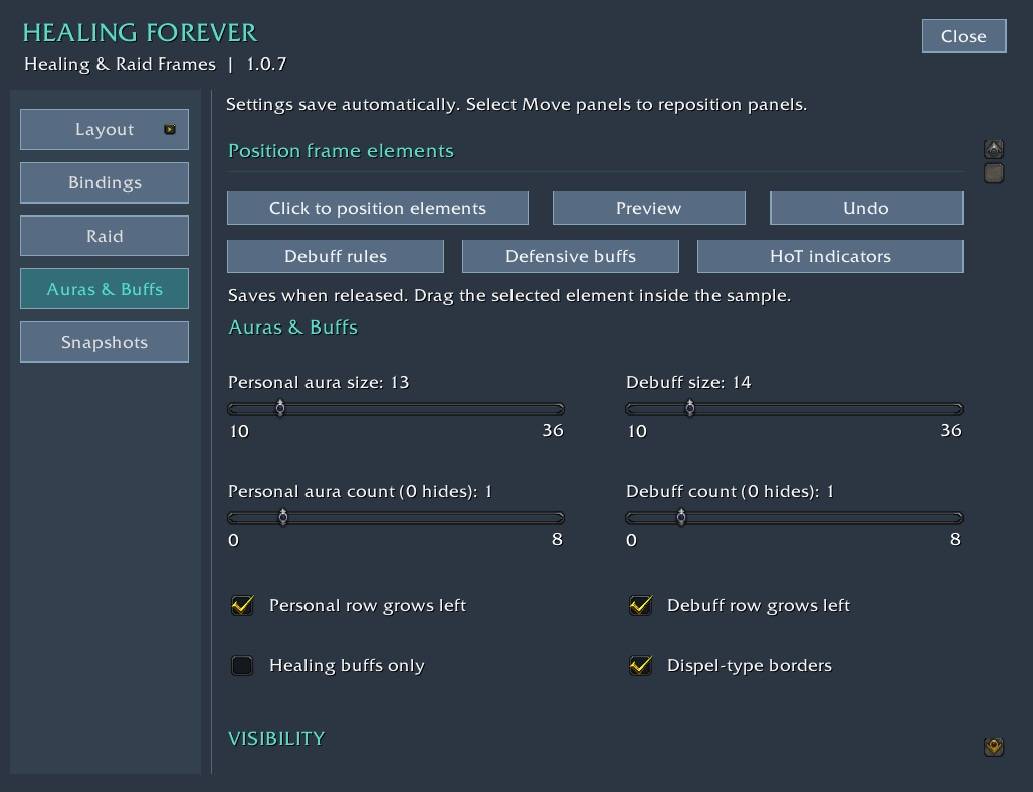Click the Personal aura count slider handle
The height and width of the screenshot is (792, 1033).
coord(283,517)
